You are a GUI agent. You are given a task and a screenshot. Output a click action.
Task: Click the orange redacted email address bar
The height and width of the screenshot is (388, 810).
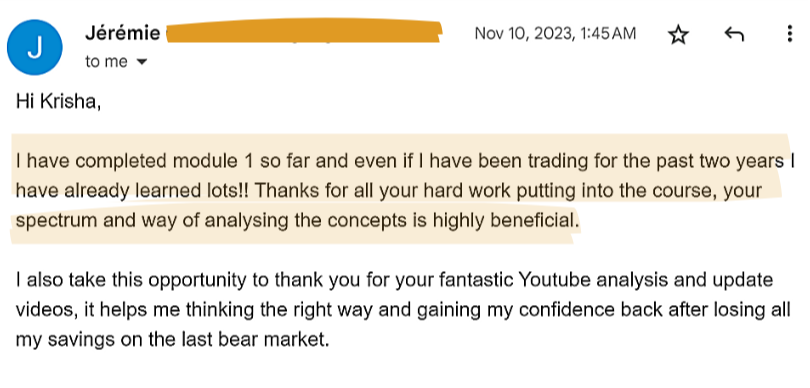[304, 32]
